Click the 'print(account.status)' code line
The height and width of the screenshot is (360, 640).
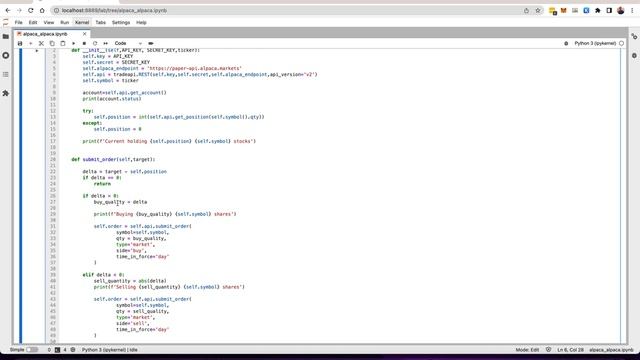pyautogui.click(x=111, y=99)
